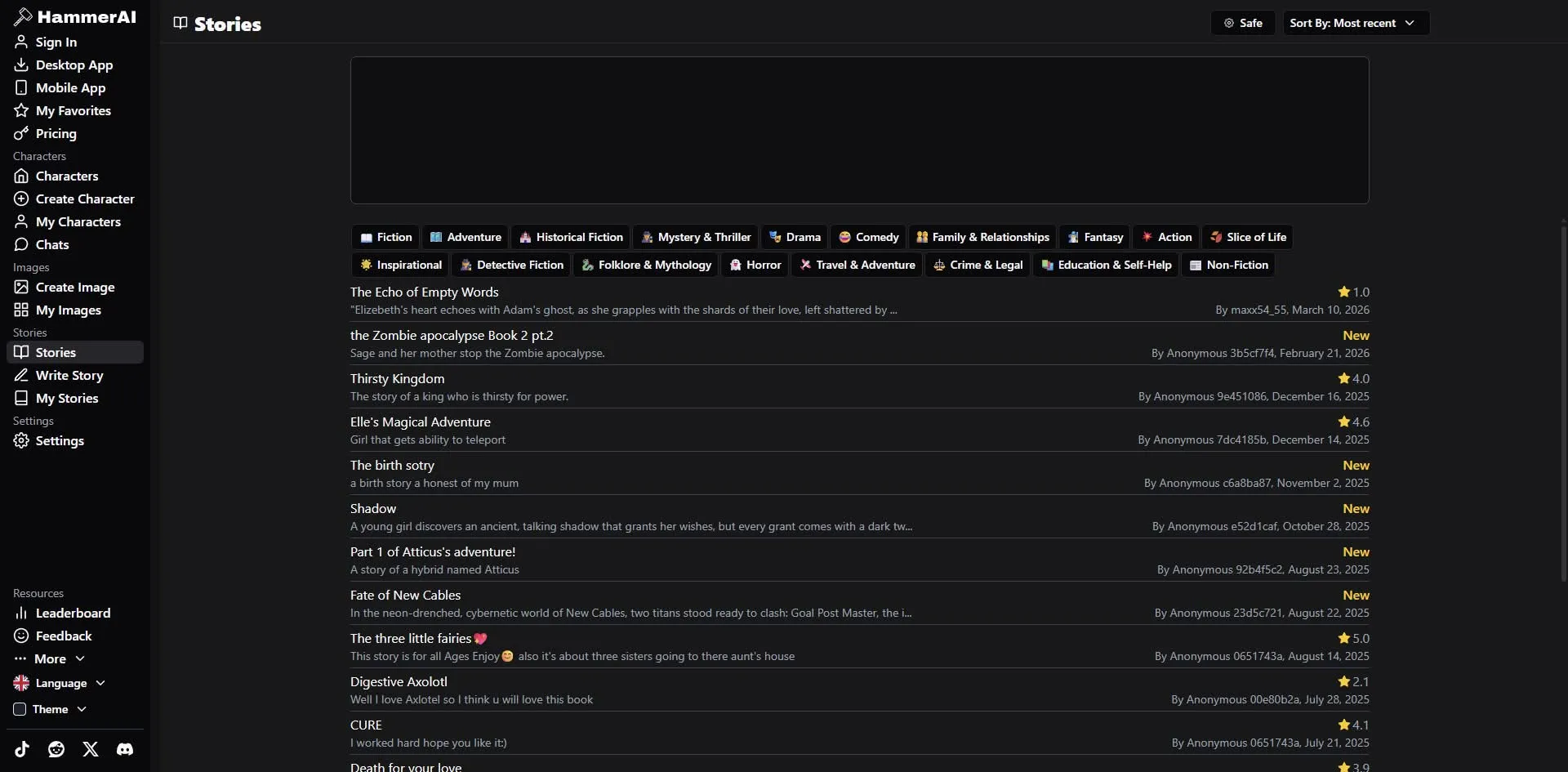Click the Leaderboard bars icon
The width and height of the screenshot is (1568, 772).
(x=21, y=613)
